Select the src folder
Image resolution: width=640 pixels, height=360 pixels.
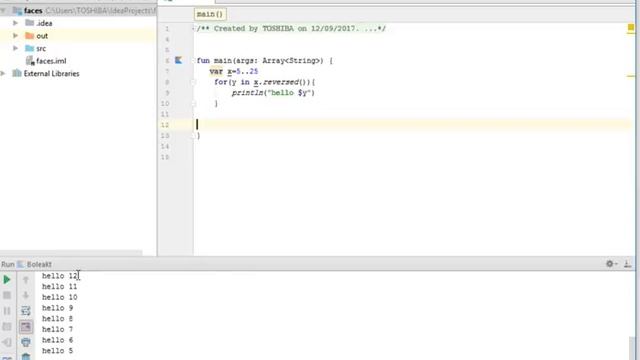click(x=41, y=49)
